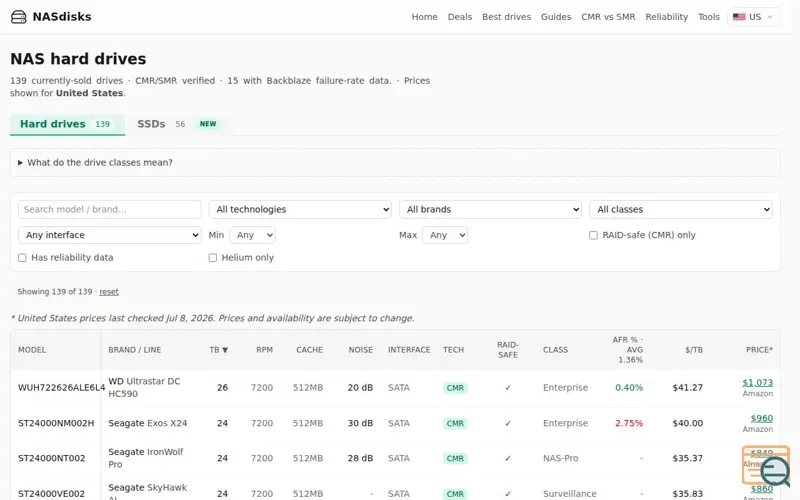Click the reset filters link
The image size is (800, 500).
point(109,292)
